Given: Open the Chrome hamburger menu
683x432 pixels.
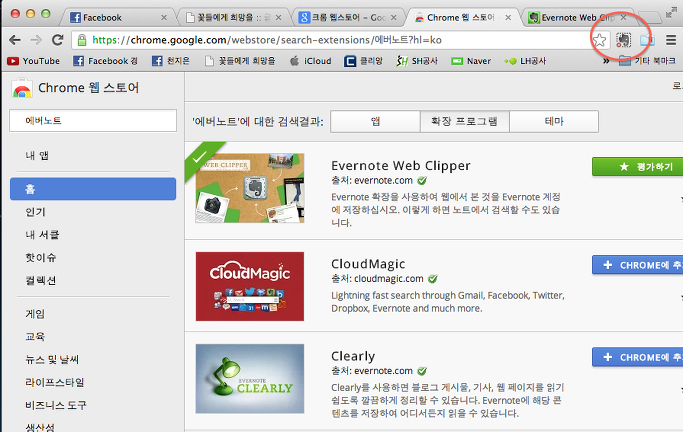Looking at the screenshot, I should coord(671,40).
